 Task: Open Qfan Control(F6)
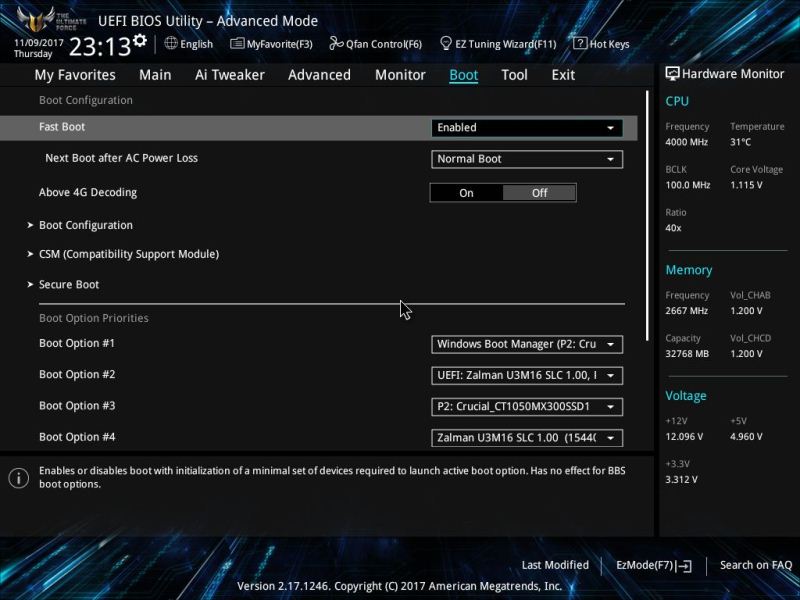[x=376, y=44]
